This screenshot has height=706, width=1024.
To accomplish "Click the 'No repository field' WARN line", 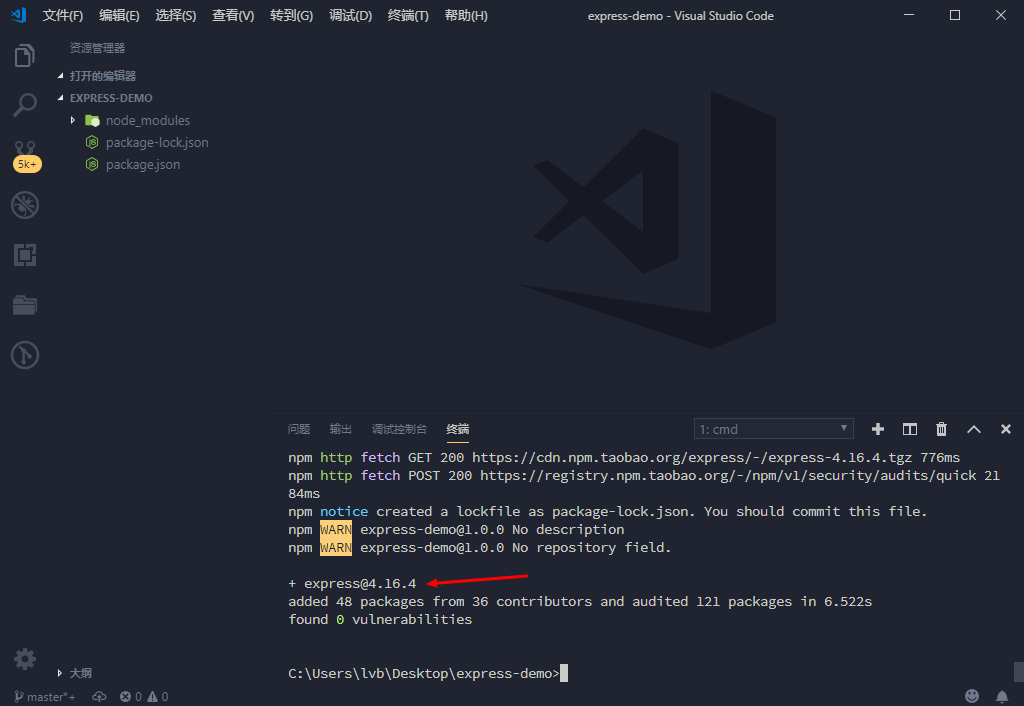I will [480, 547].
